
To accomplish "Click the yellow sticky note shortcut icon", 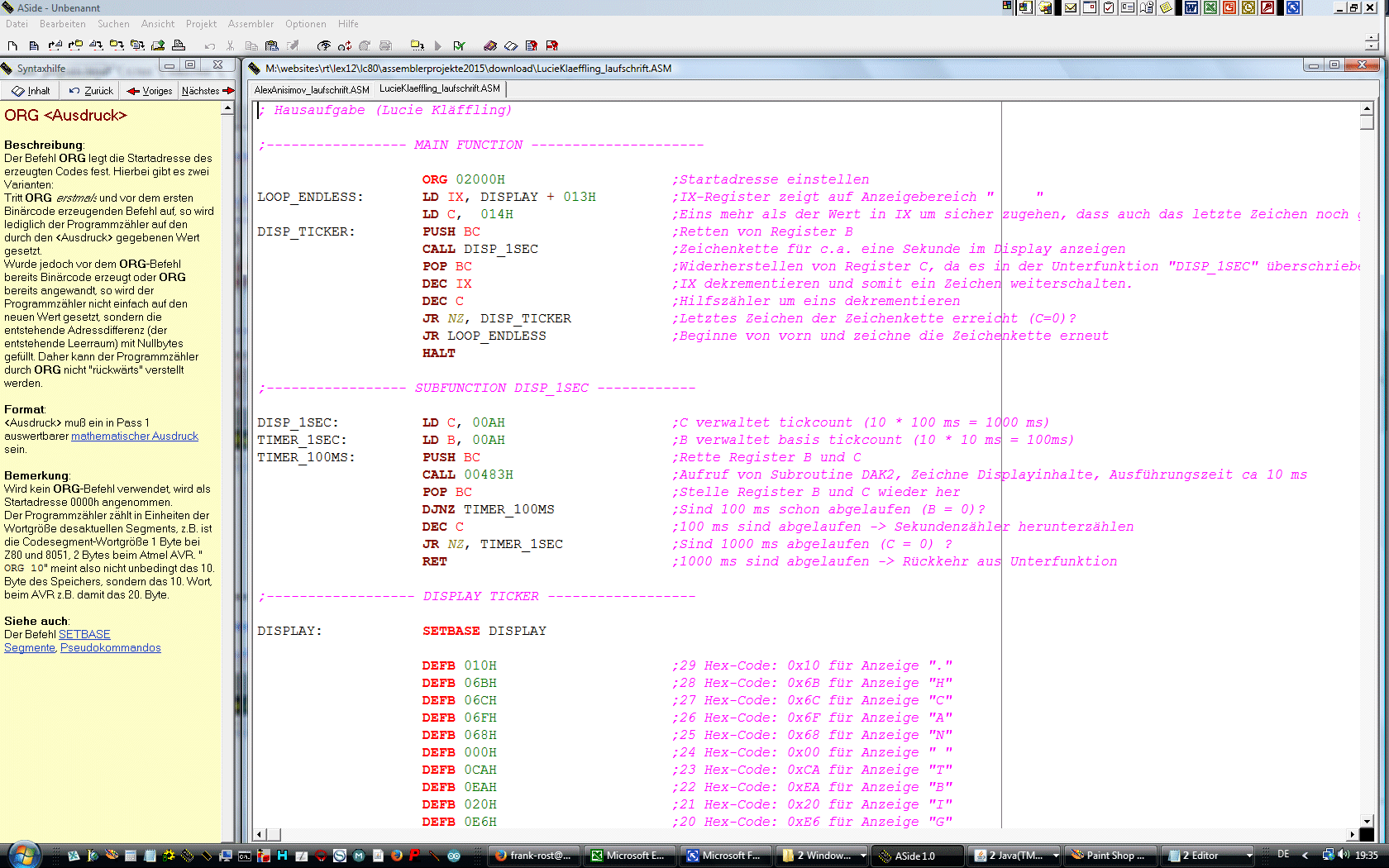I will (1166, 7).
